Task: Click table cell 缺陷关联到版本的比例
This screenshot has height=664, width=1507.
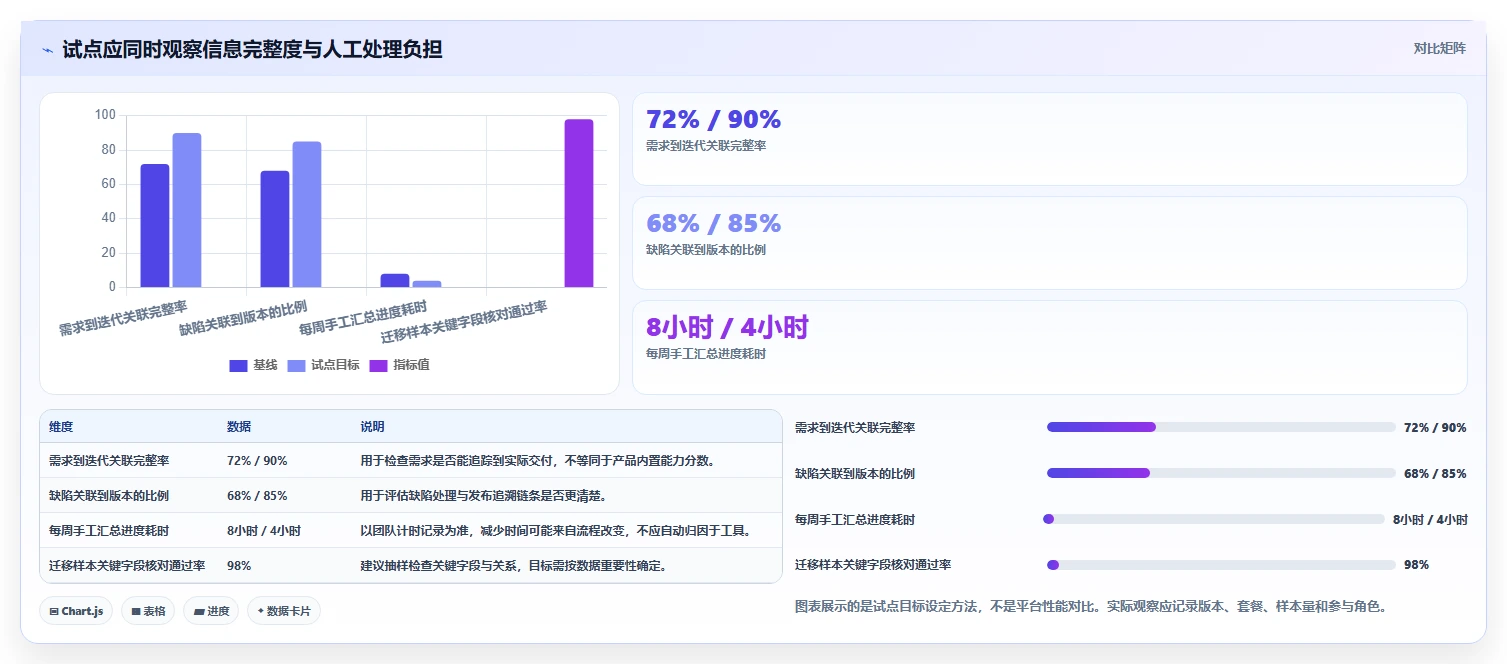Action: (109, 496)
